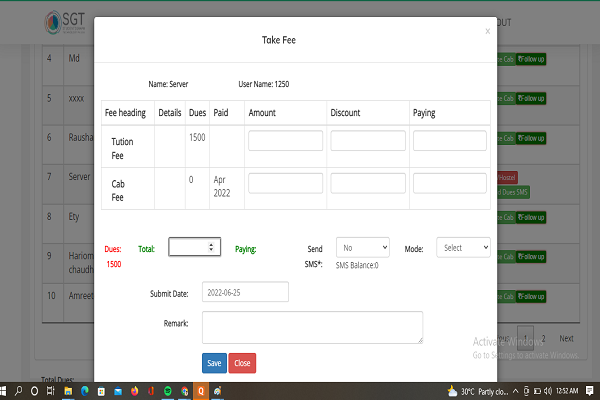Screen dimensions: 600x400
Task: Click the Total field spinner arrows
Action: click(210, 246)
